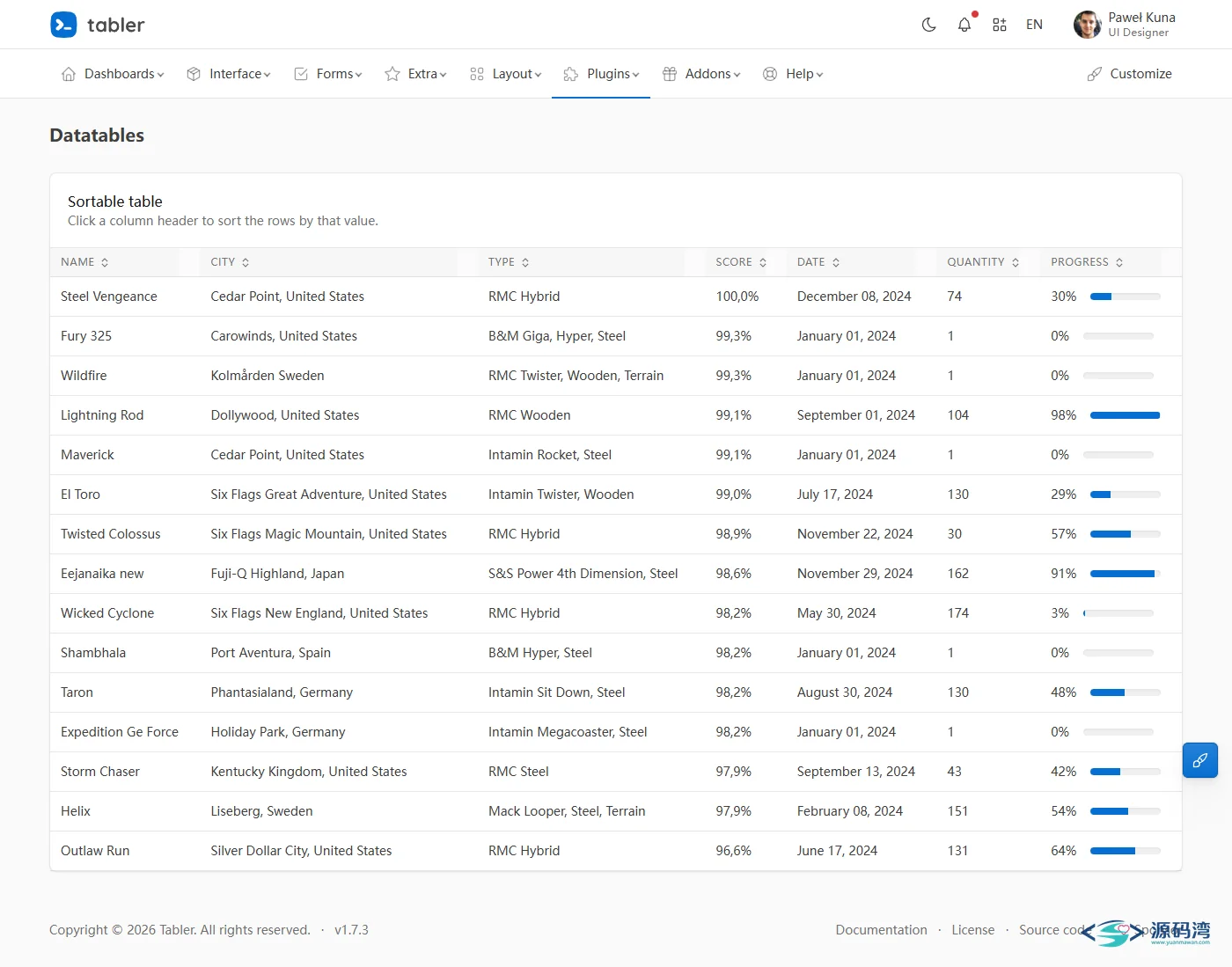Image resolution: width=1232 pixels, height=967 pixels.
Task: Change the EN language selector
Action: (1034, 25)
